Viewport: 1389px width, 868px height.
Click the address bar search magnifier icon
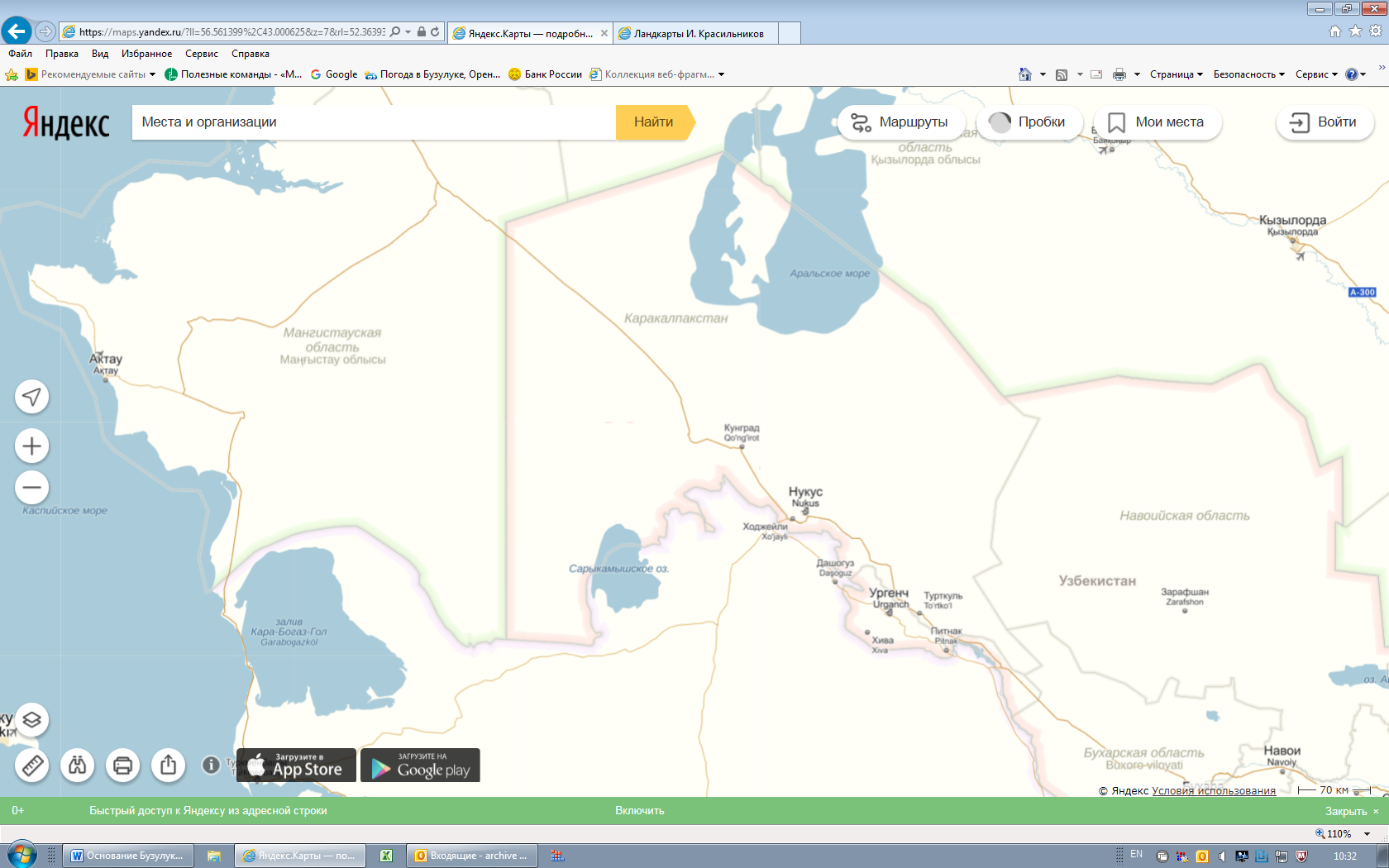[395, 31]
